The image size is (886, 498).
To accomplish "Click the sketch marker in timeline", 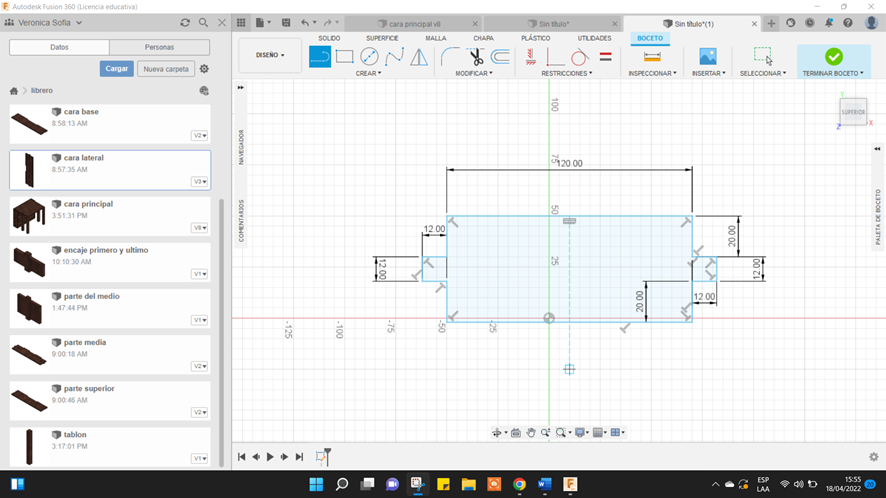I will pyautogui.click(x=322, y=457).
